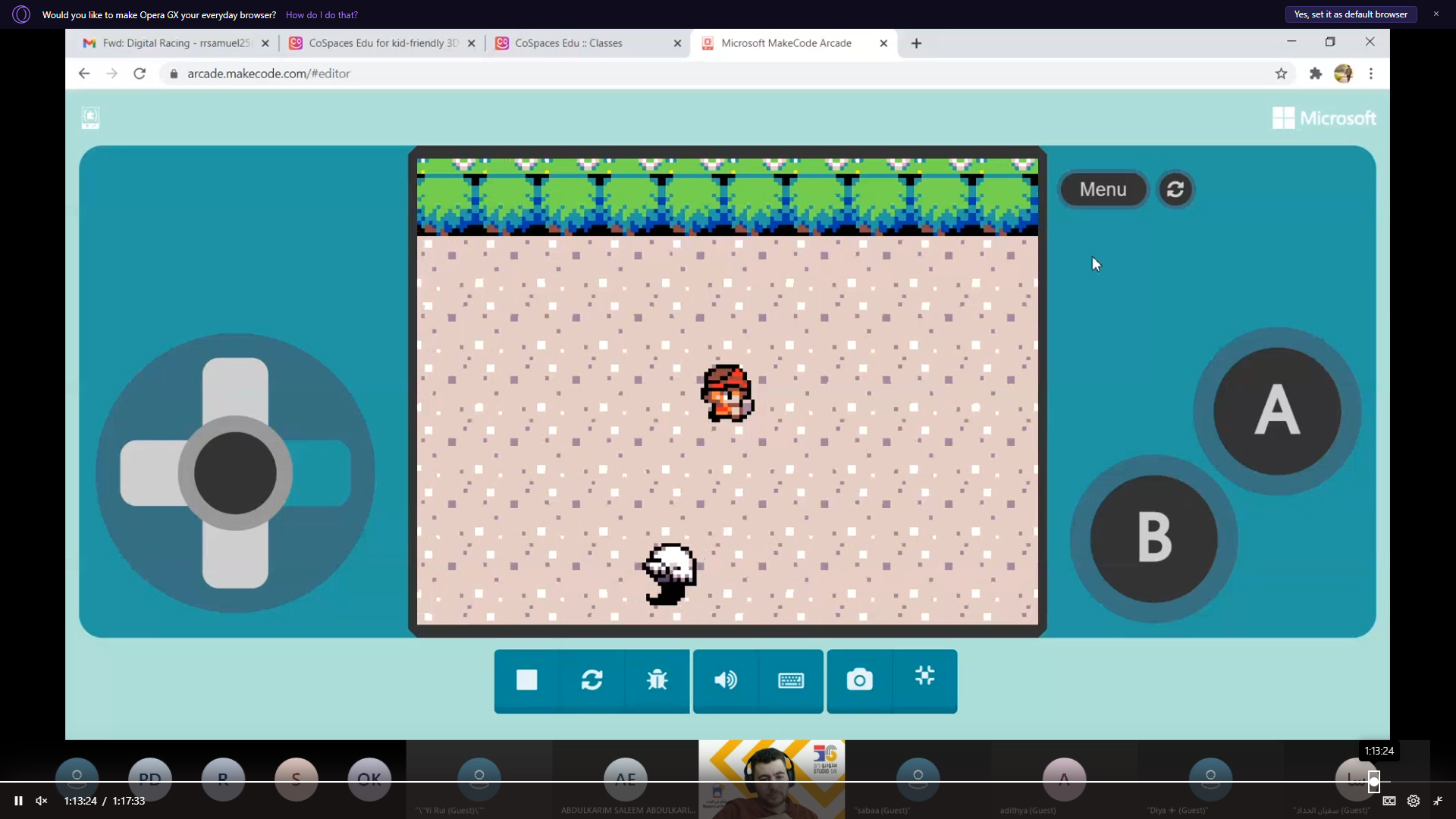The height and width of the screenshot is (819, 1456).
Task: Select participant avatar PD
Action: click(x=150, y=779)
